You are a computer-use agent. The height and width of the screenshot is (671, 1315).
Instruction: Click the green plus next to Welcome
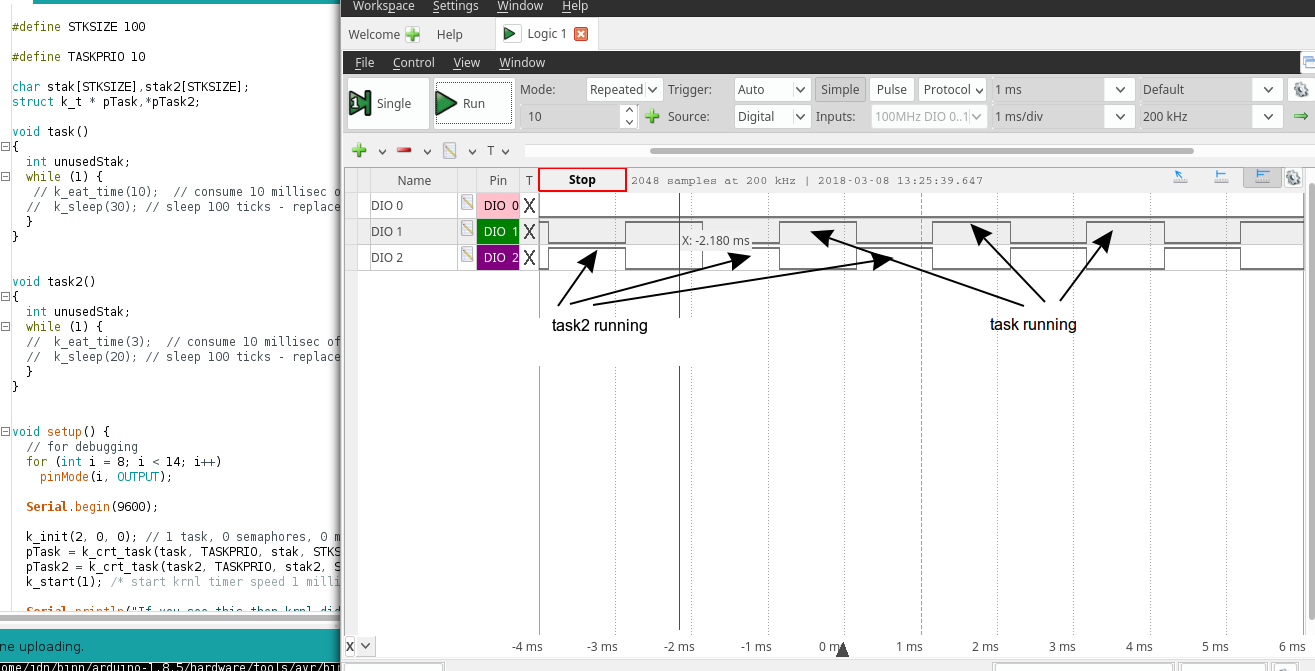click(x=412, y=34)
